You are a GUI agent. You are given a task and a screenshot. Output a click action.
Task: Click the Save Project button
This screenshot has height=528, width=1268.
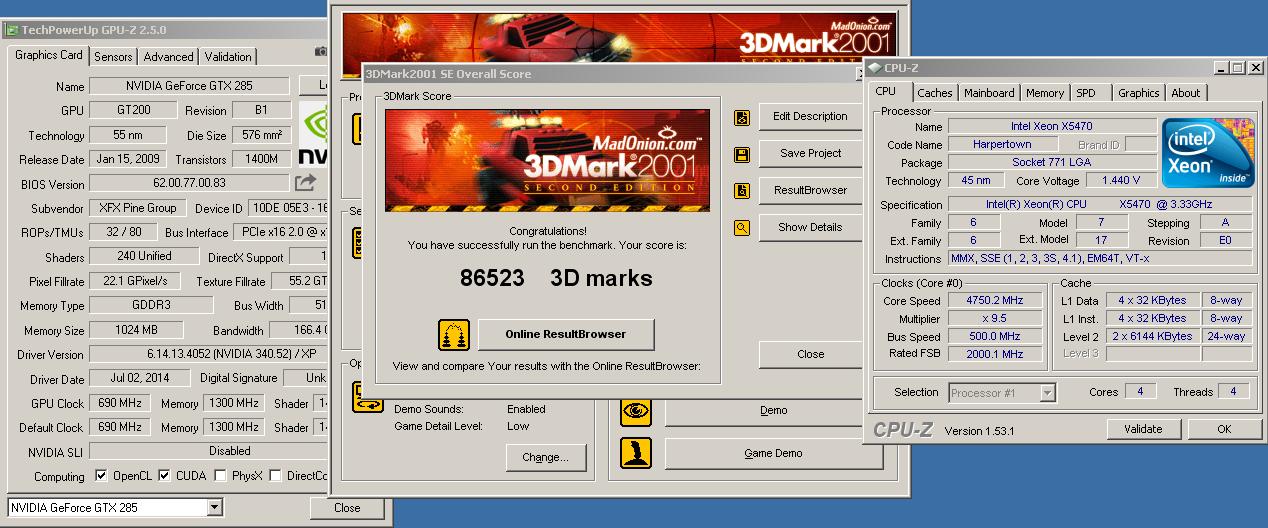click(x=810, y=154)
